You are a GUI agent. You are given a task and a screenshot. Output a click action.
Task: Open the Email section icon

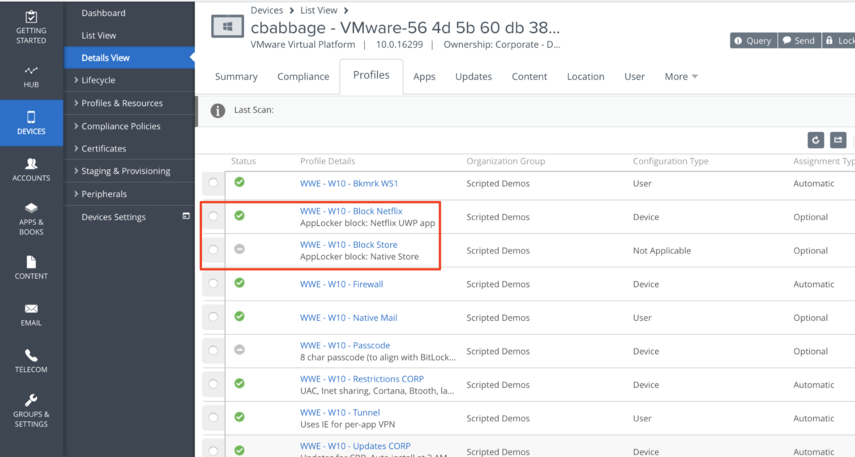[31, 310]
